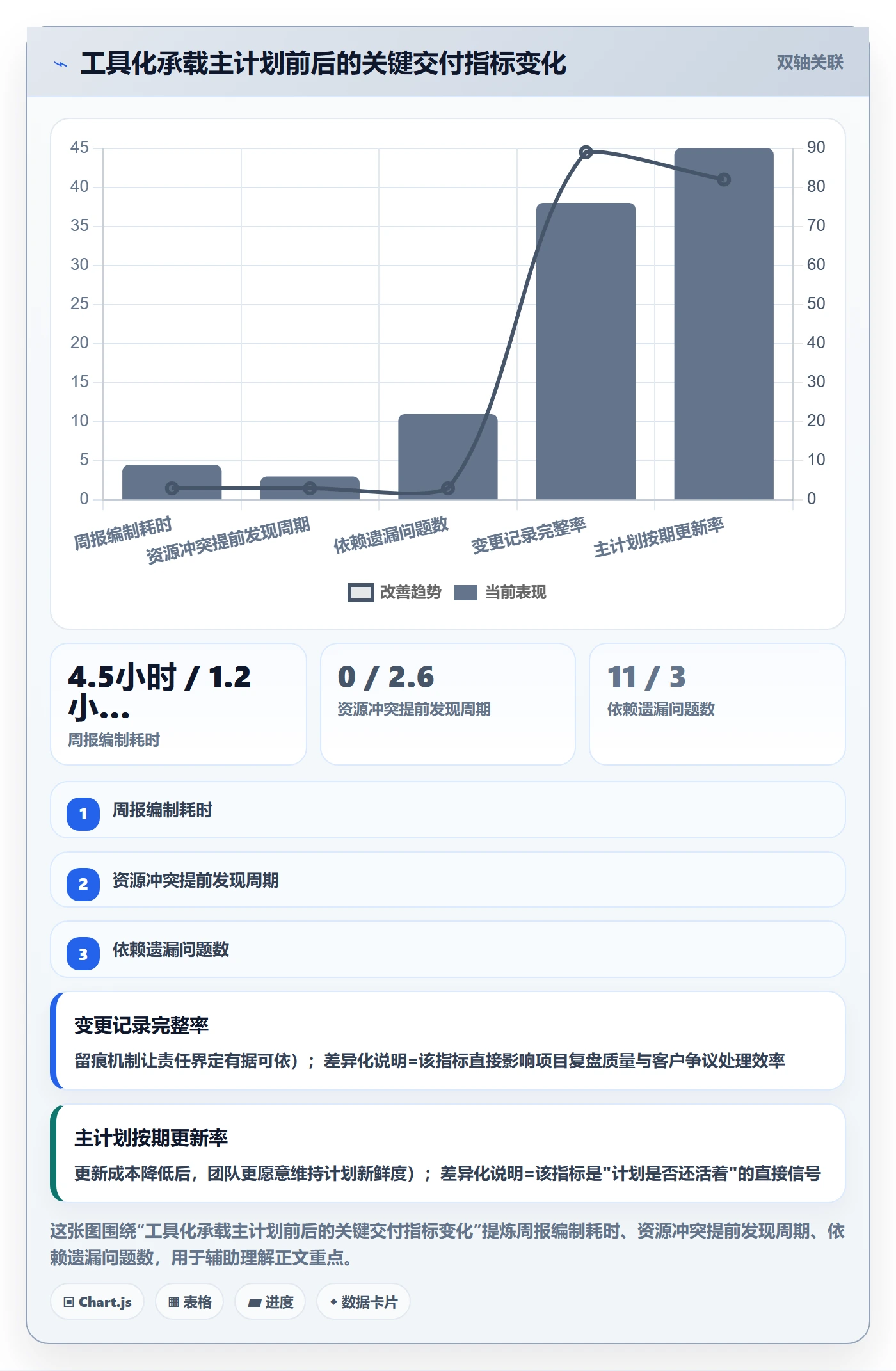The image size is (896, 1371).
Task: Select the 依赖遗漏问题数 numbered list row
Action: click(448, 949)
